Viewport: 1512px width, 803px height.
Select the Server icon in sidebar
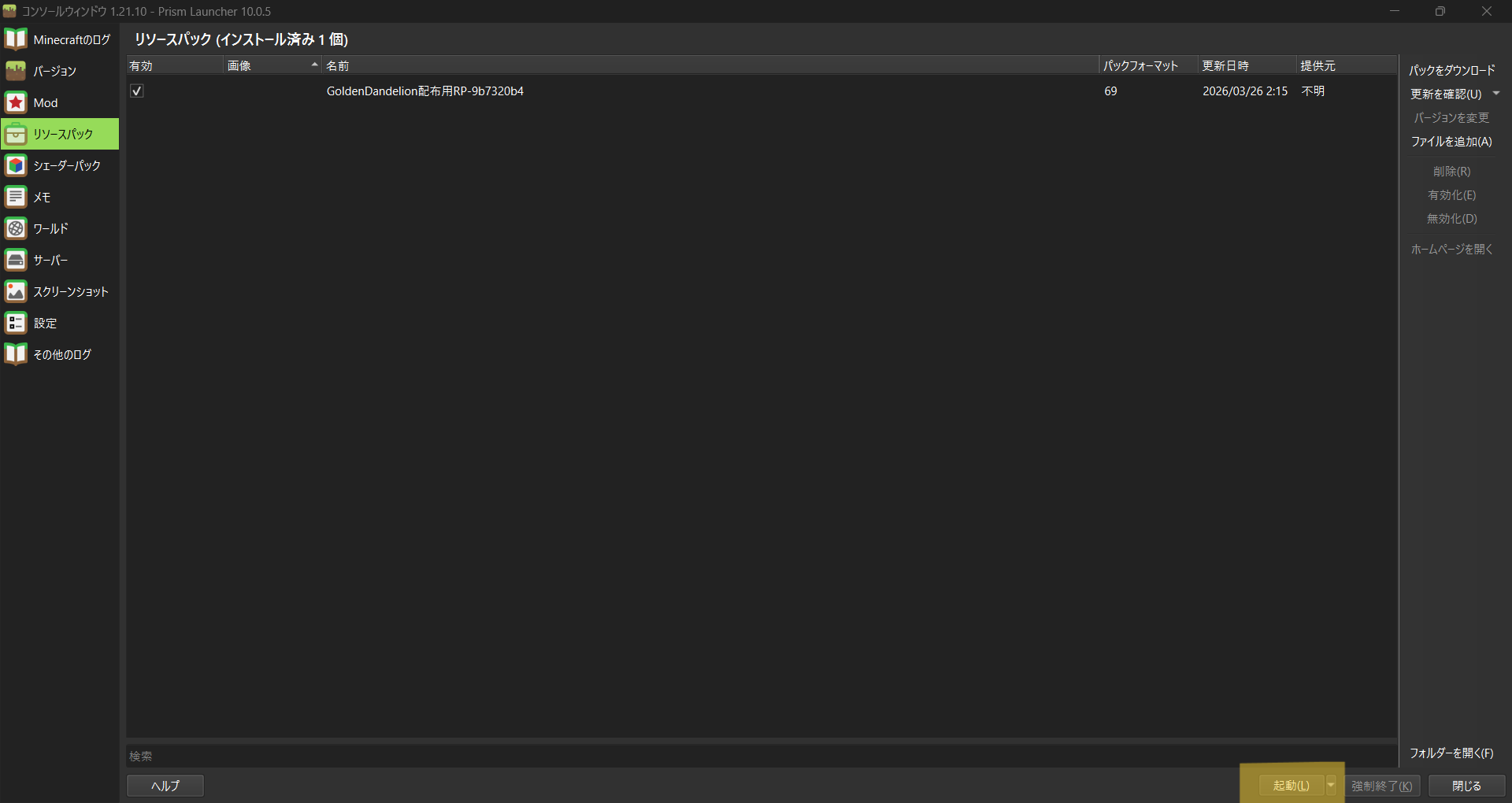(x=16, y=260)
